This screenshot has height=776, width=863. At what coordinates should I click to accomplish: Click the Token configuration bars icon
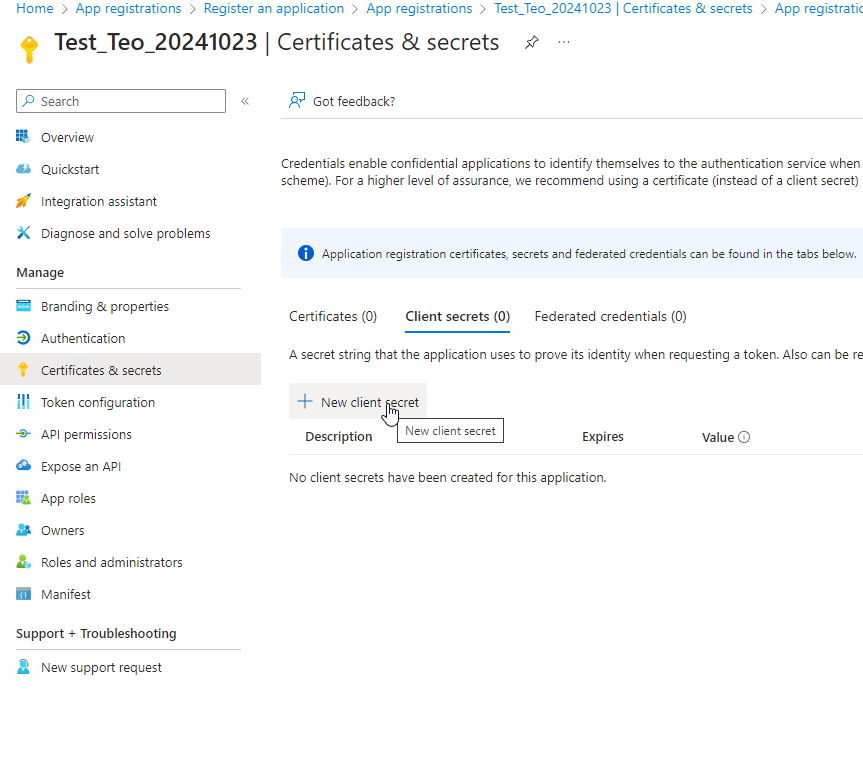coord(23,402)
